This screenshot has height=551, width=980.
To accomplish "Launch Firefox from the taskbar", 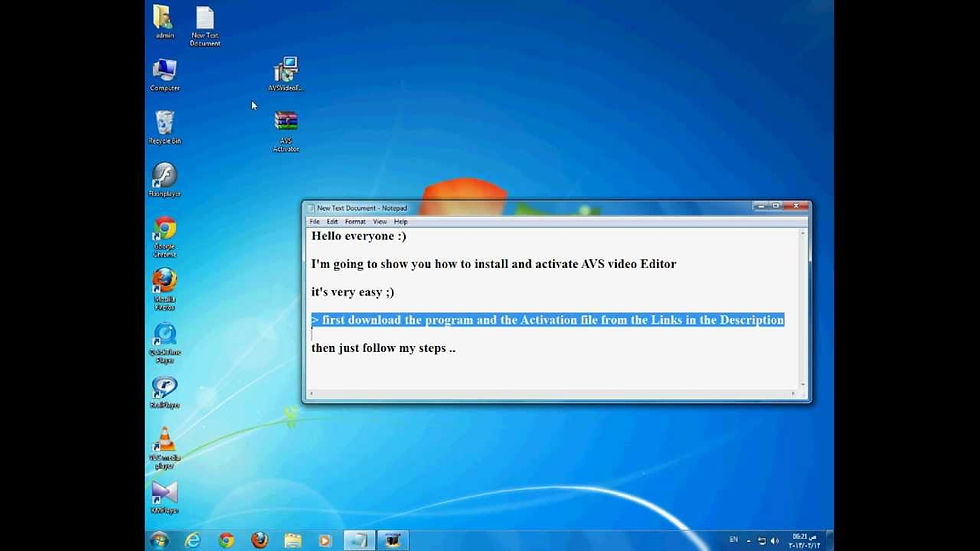I will click(259, 540).
